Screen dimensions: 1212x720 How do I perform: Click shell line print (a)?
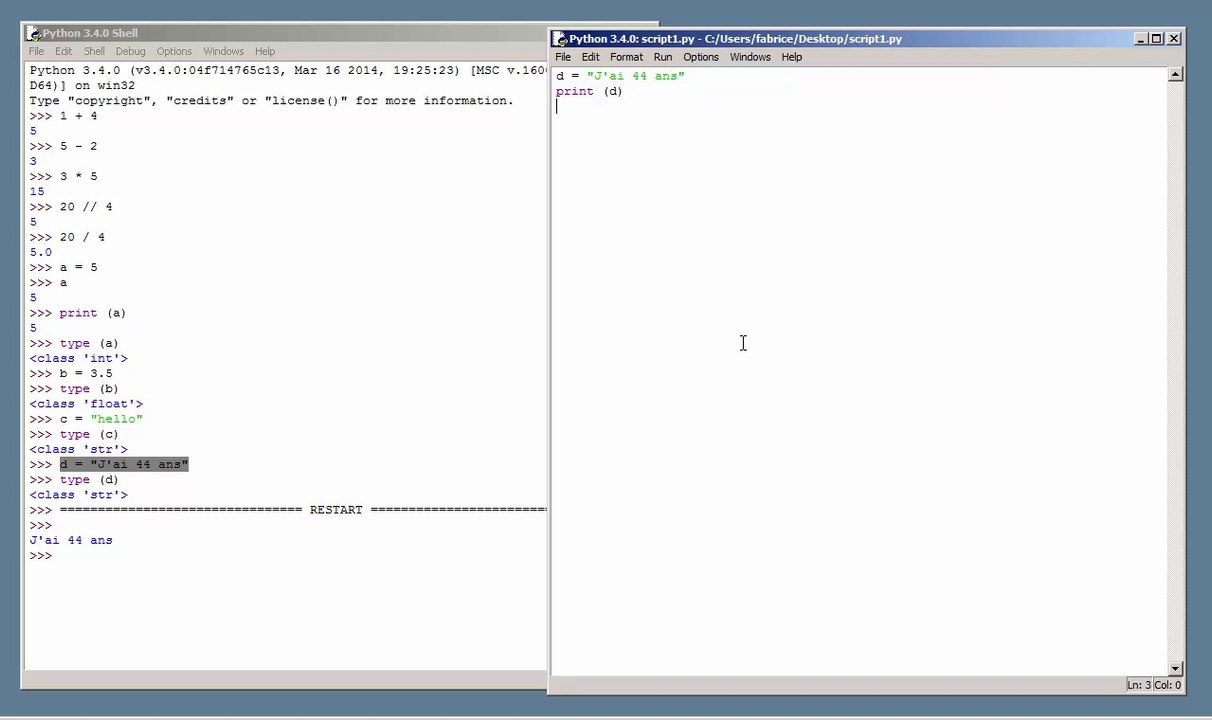point(78,313)
